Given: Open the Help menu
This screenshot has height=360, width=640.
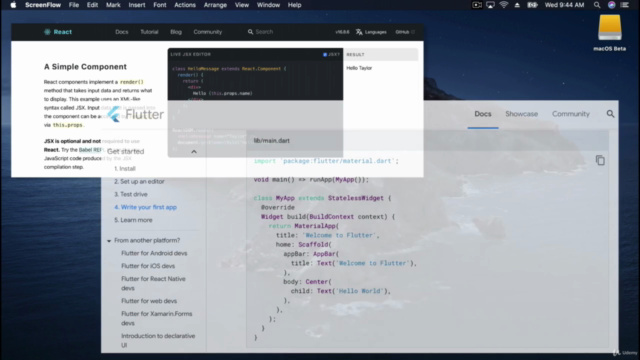Looking at the screenshot, I should point(294,5).
